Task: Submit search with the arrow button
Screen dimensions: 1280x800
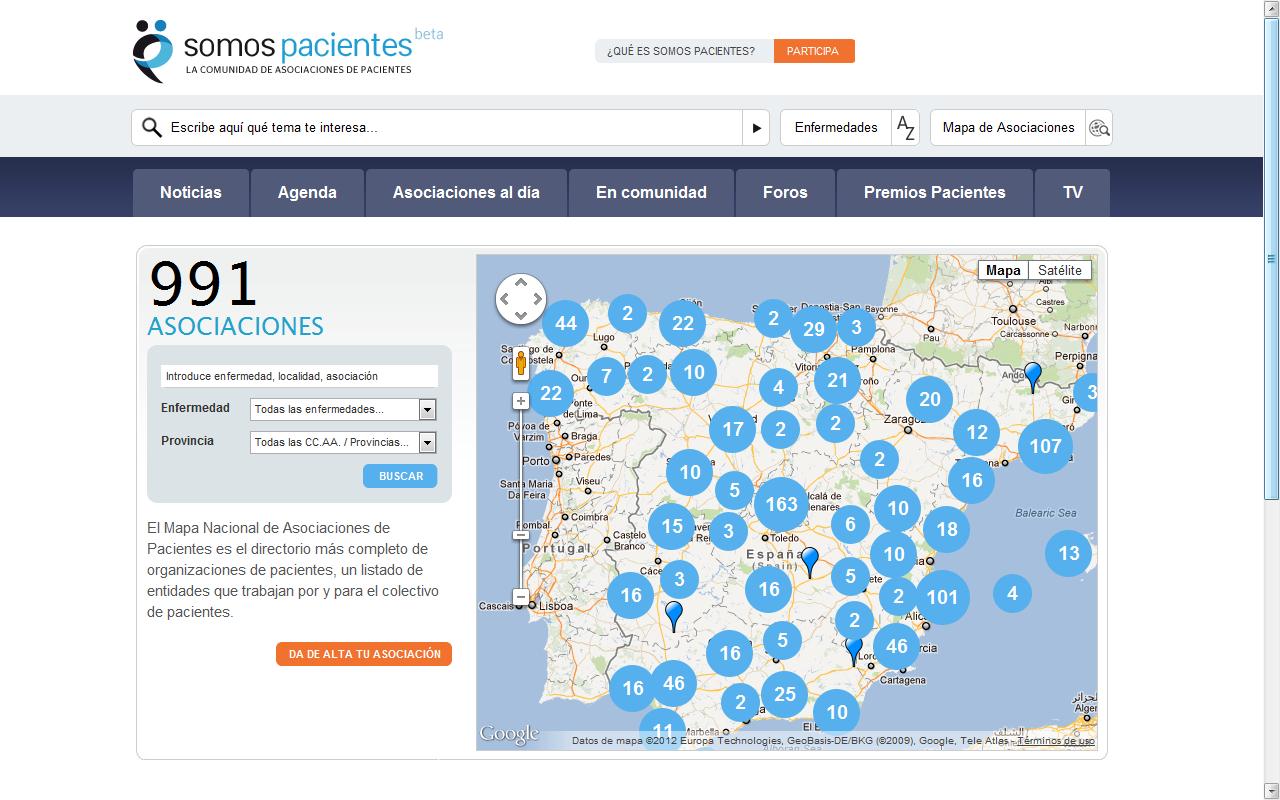Action: click(x=756, y=128)
